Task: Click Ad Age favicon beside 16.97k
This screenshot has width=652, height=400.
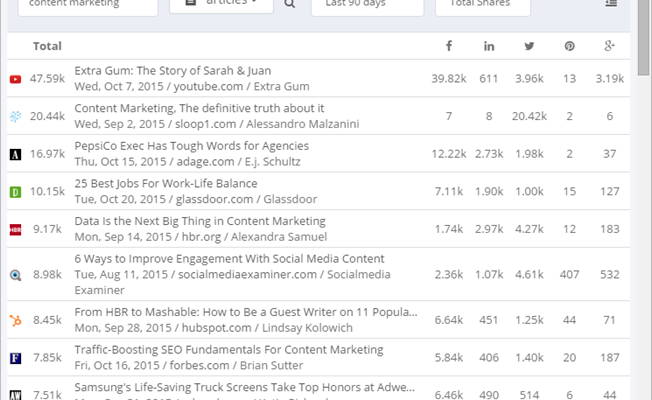Action: (x=15, y=154)
